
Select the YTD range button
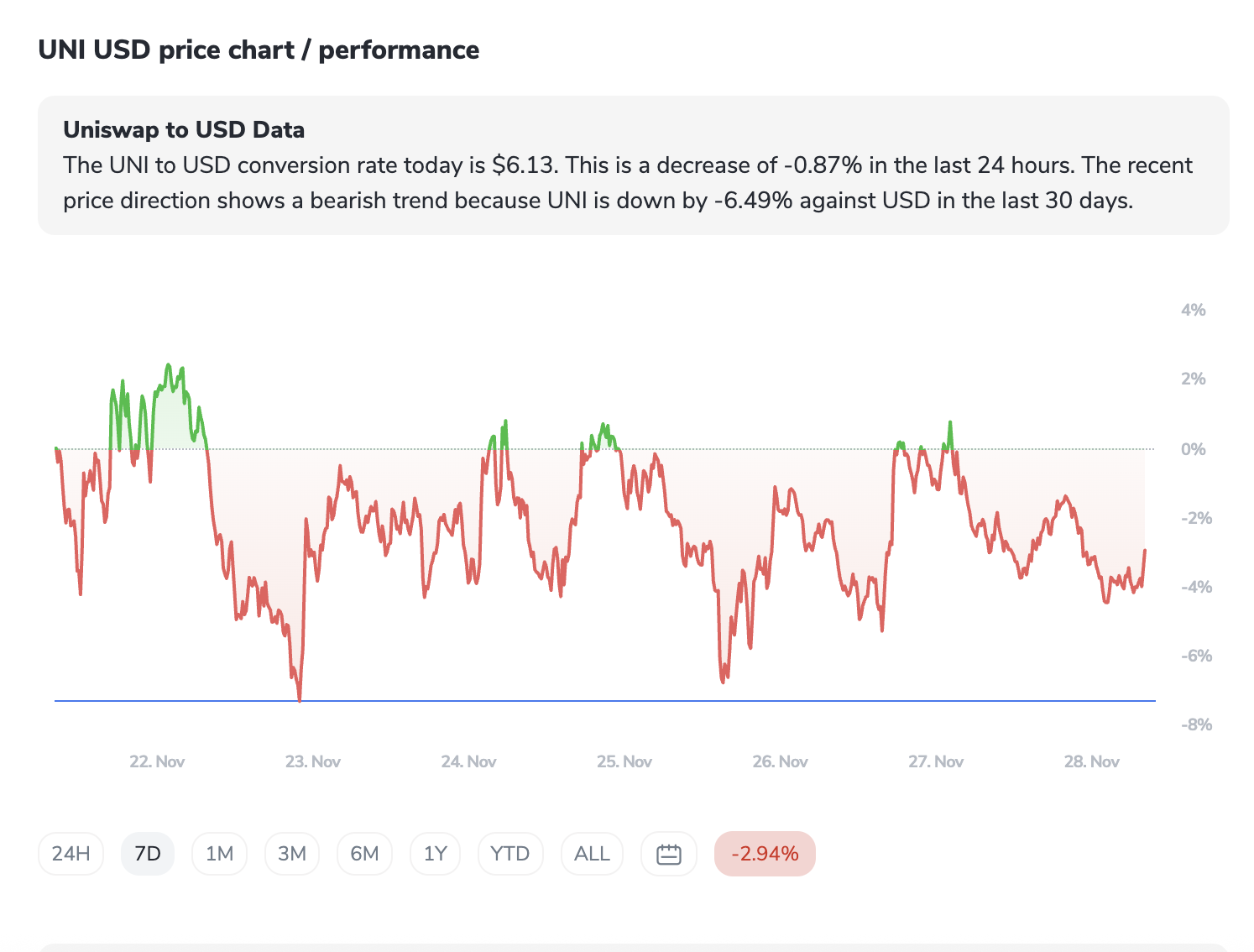coord(509,854)
